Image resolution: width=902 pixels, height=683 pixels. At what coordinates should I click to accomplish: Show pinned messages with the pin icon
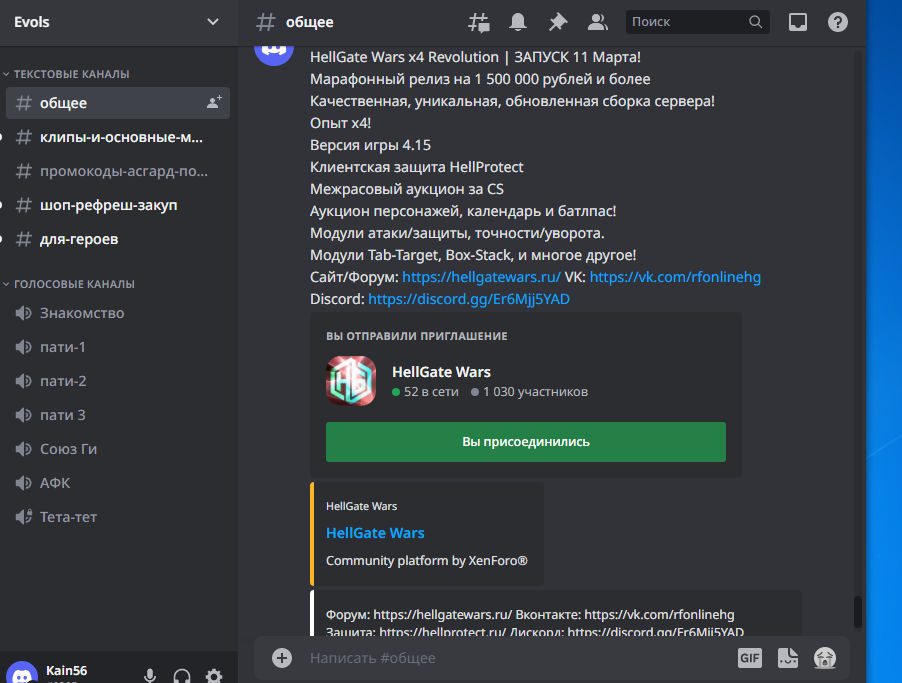pos(557,22)
